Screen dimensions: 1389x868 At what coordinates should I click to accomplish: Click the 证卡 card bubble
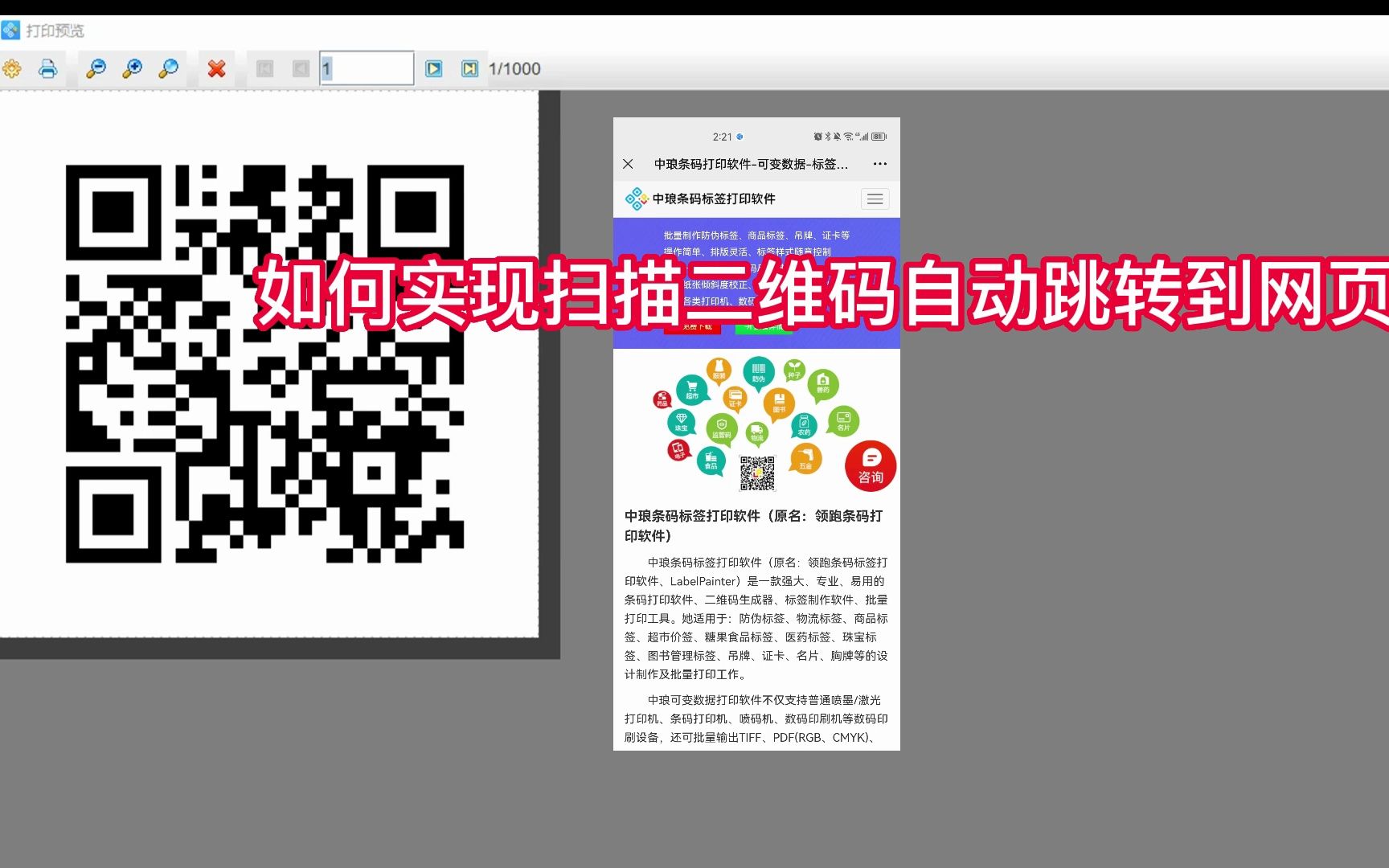[x=735, y=398]
